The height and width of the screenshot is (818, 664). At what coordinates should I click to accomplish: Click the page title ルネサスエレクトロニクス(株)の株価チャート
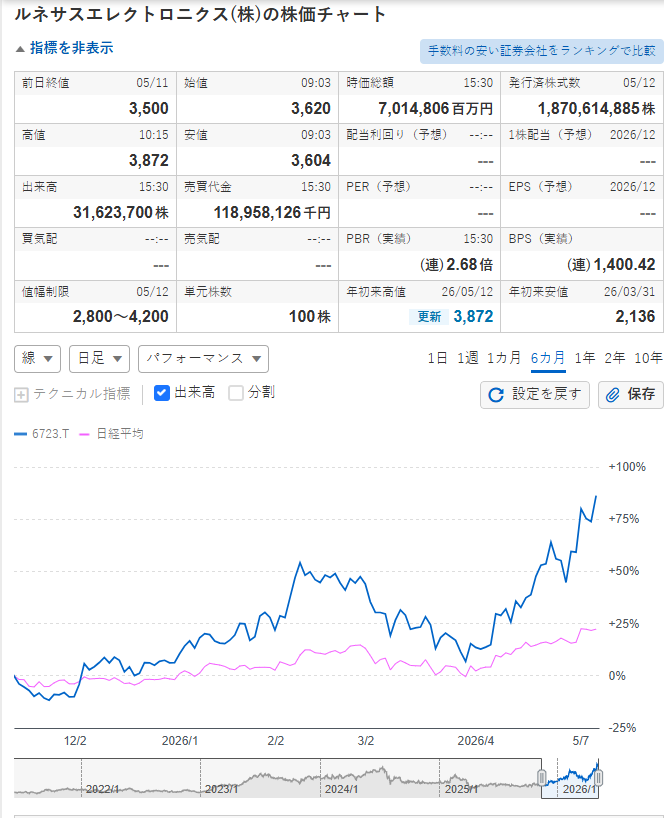[x=200, y=14]
